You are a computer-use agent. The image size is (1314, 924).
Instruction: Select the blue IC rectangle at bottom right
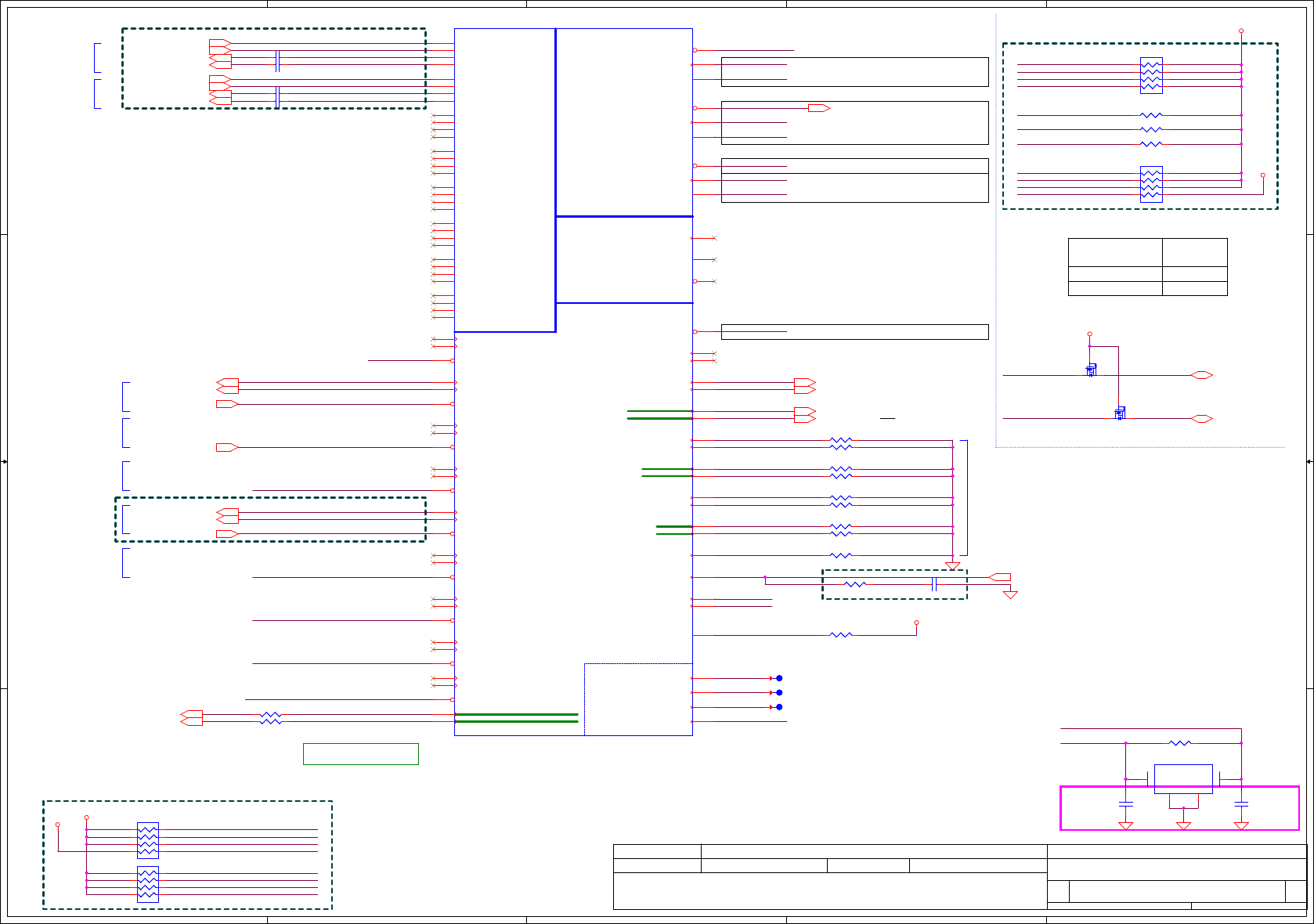click(x=1183, y=778)
